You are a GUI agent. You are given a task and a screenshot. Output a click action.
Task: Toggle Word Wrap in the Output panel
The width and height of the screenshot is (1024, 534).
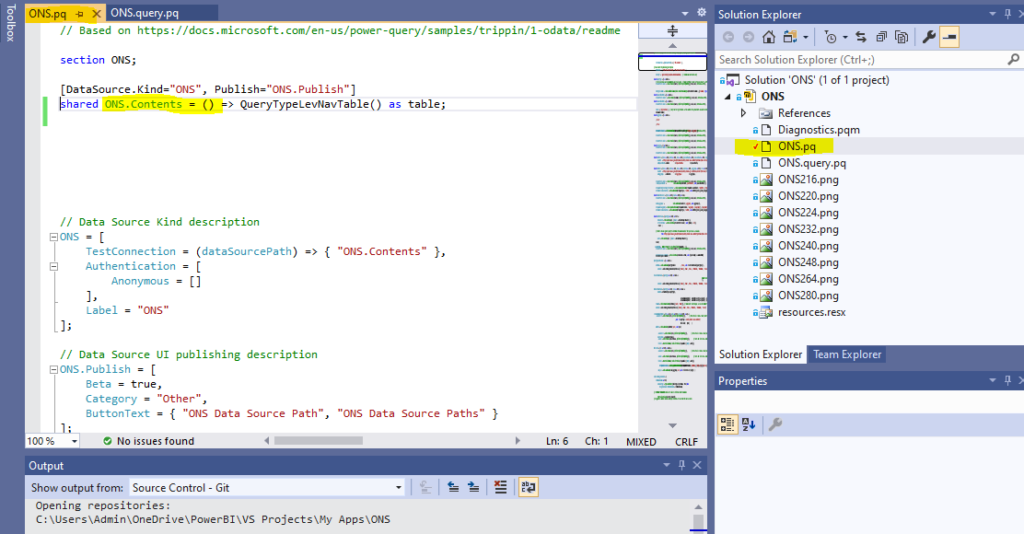click(527, 487)
